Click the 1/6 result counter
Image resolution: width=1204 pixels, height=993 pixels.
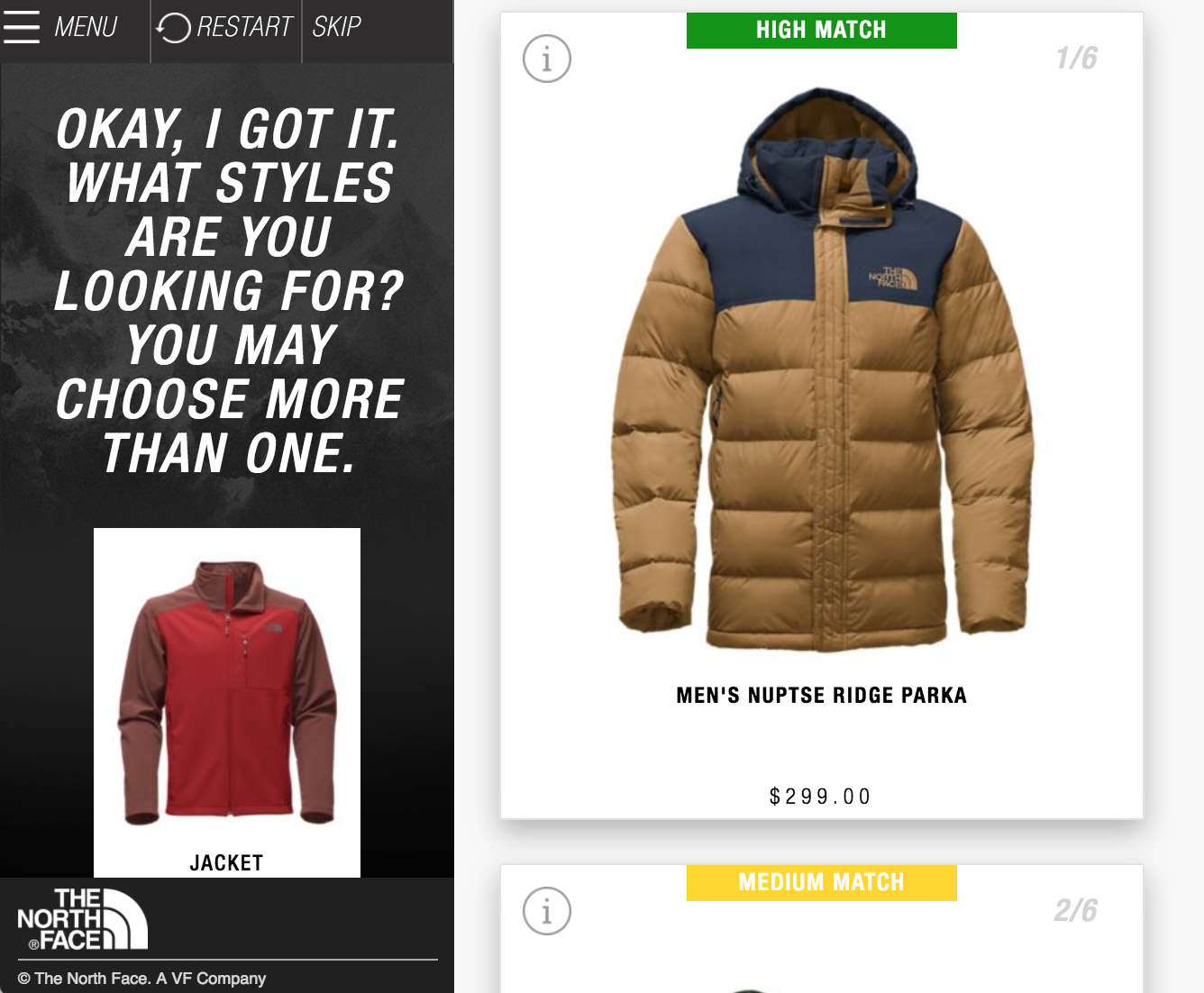tap(1077, 59)
